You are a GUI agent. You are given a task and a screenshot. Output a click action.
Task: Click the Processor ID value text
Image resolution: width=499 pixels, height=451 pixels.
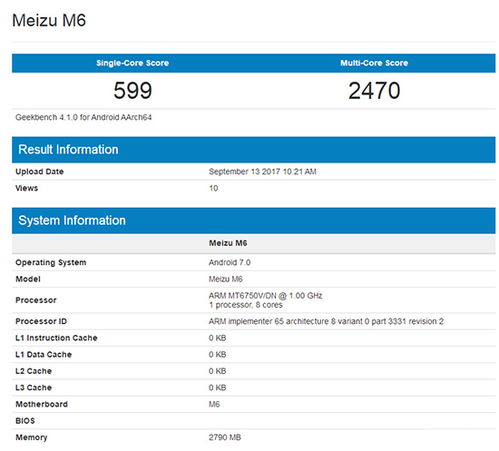pyautogui.click(x=326, y=321)
